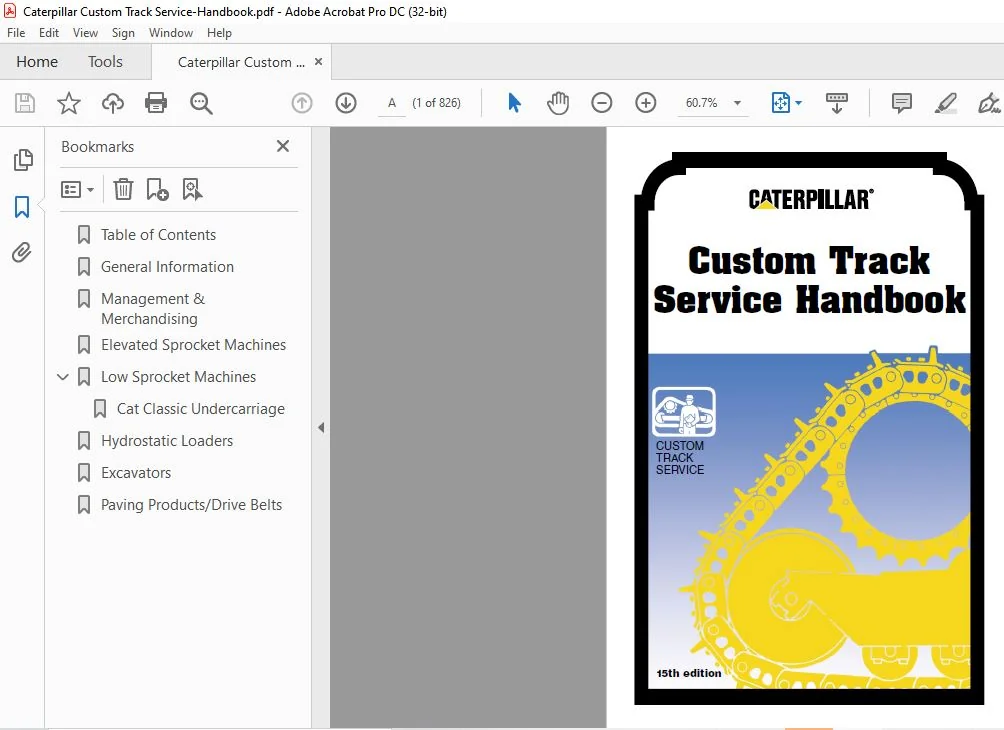Click the page number input field

click(392, 103)
